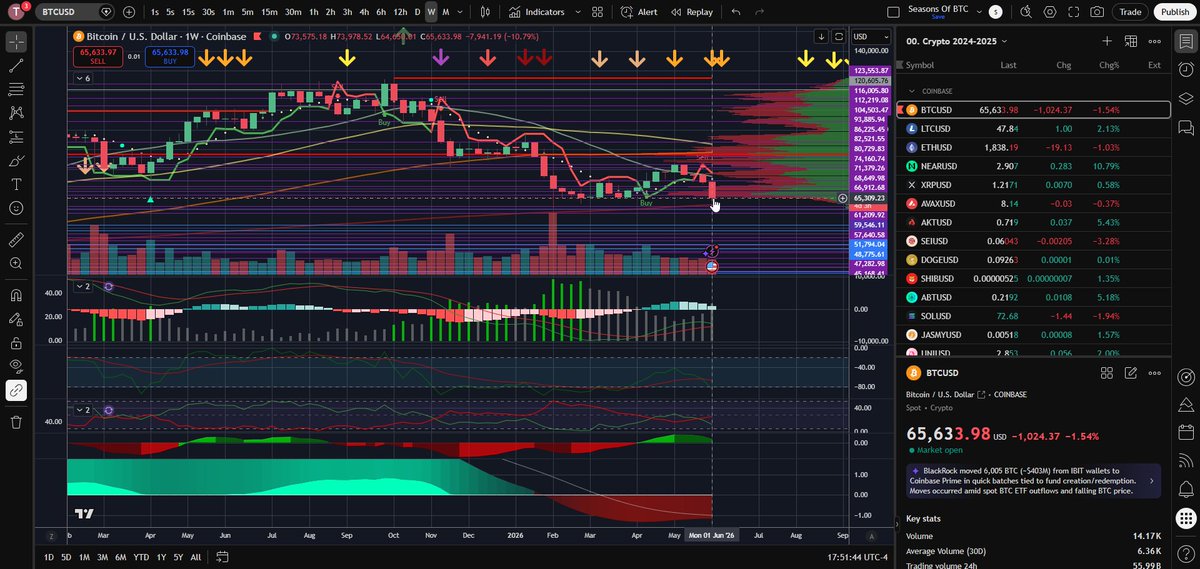Edit notes with pencil icon in details

pyautogui.click(x=1131, y=373)
